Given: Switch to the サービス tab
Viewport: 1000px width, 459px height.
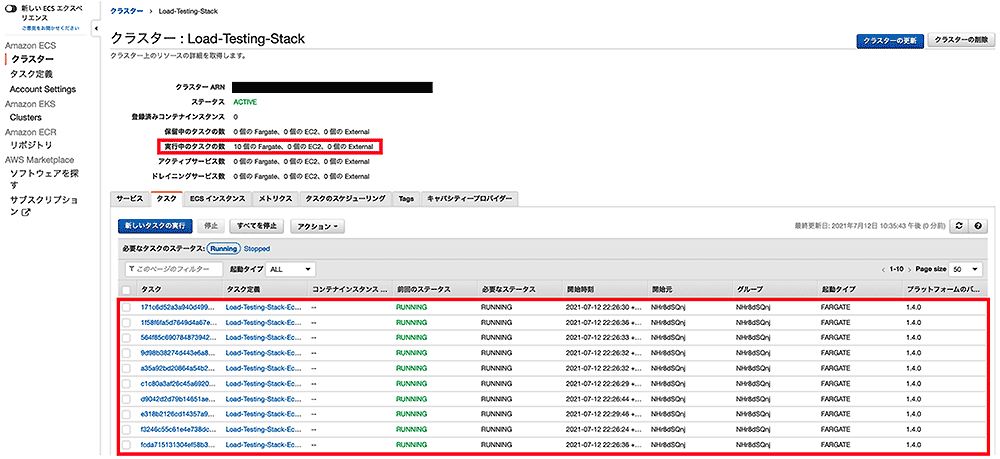Looking at the screenshot, I should coord(129,199).
